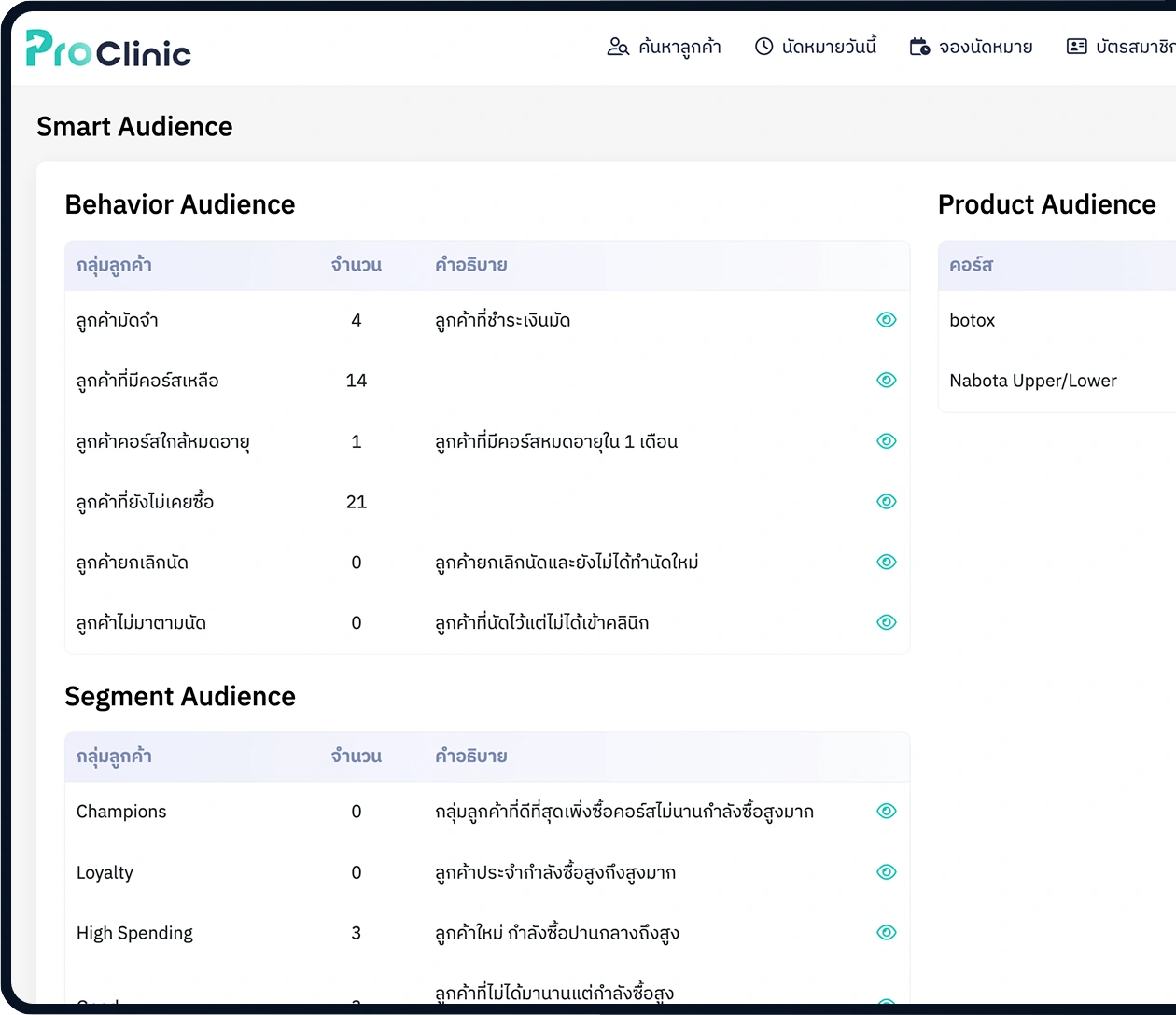Open Champions segment eye icon
This screenshot has width=1176, height=1015.
pos(886,812)
